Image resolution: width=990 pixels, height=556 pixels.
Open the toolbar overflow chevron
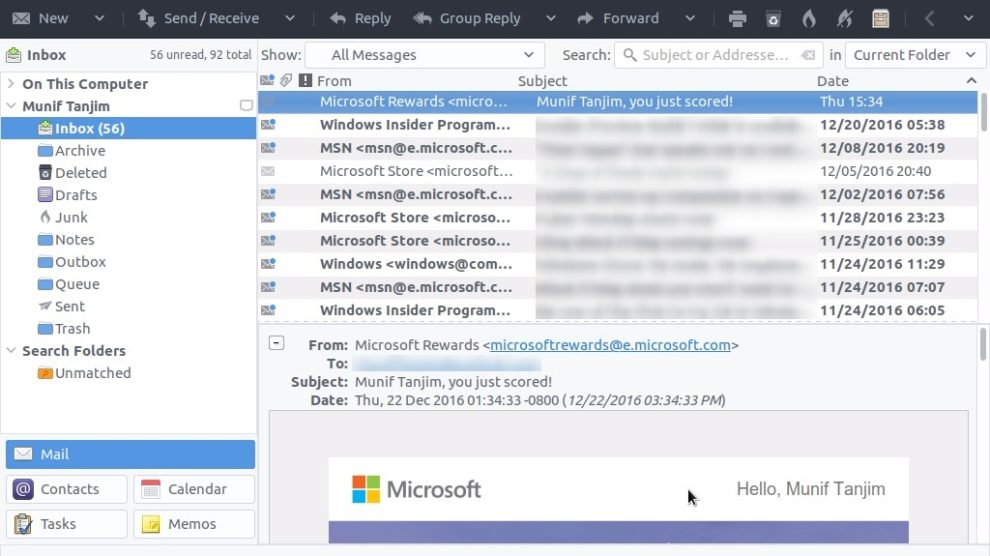[968, 18]
